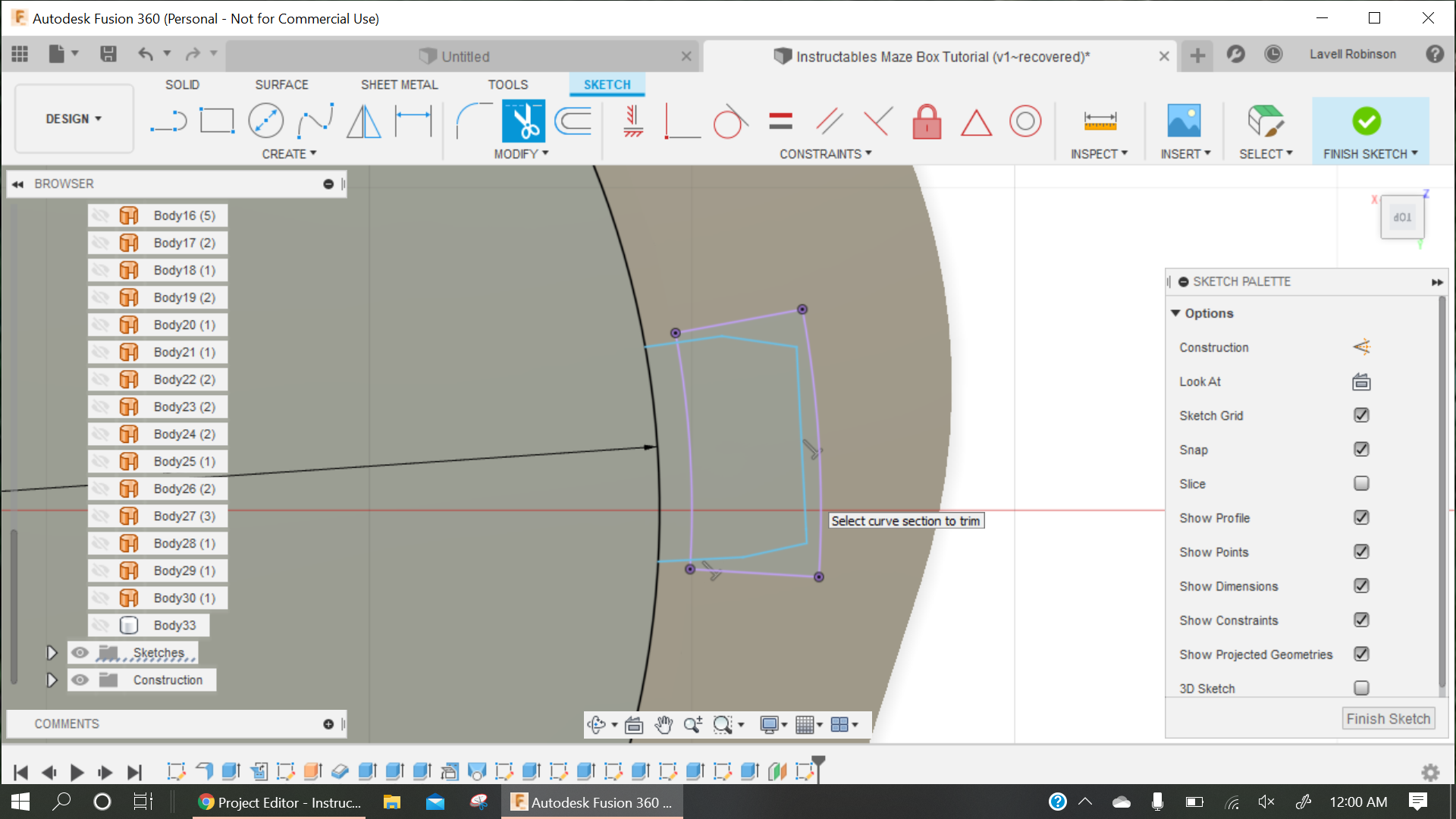Apply the Concentric constraint
1456x819 pixels.
tap(1025, 121)
